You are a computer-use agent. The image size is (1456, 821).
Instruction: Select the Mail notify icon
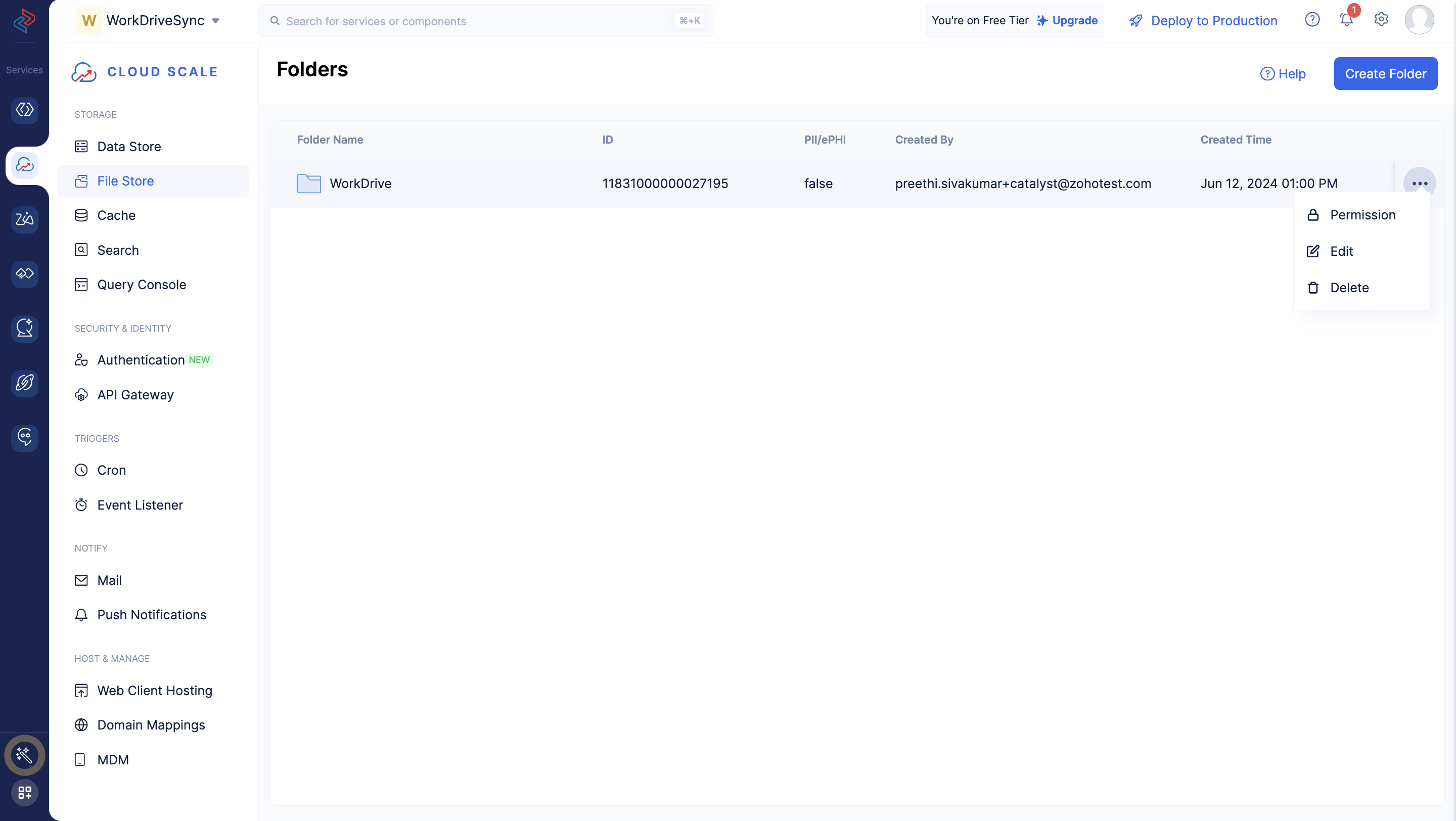coord(81,579)
